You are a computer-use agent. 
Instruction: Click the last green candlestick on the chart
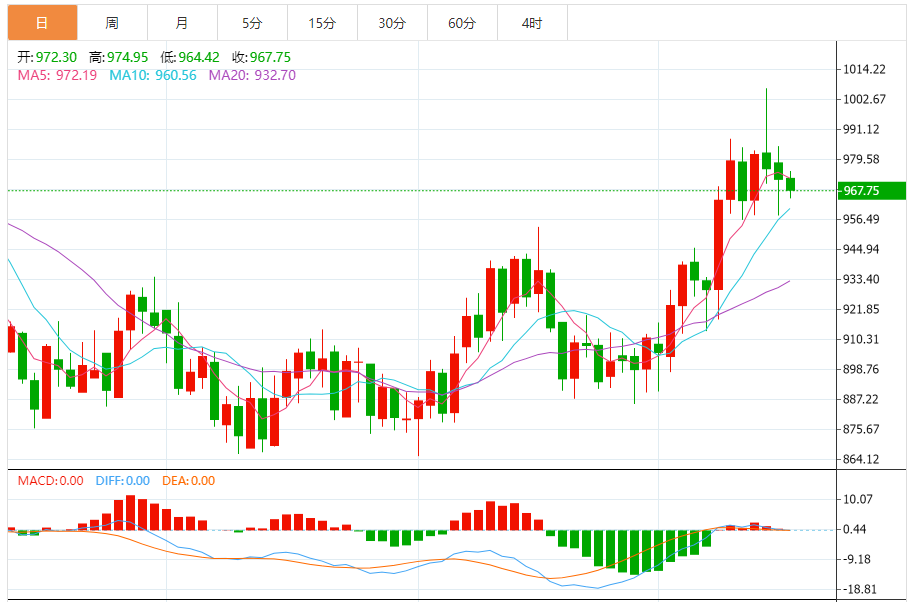point(791,184)
